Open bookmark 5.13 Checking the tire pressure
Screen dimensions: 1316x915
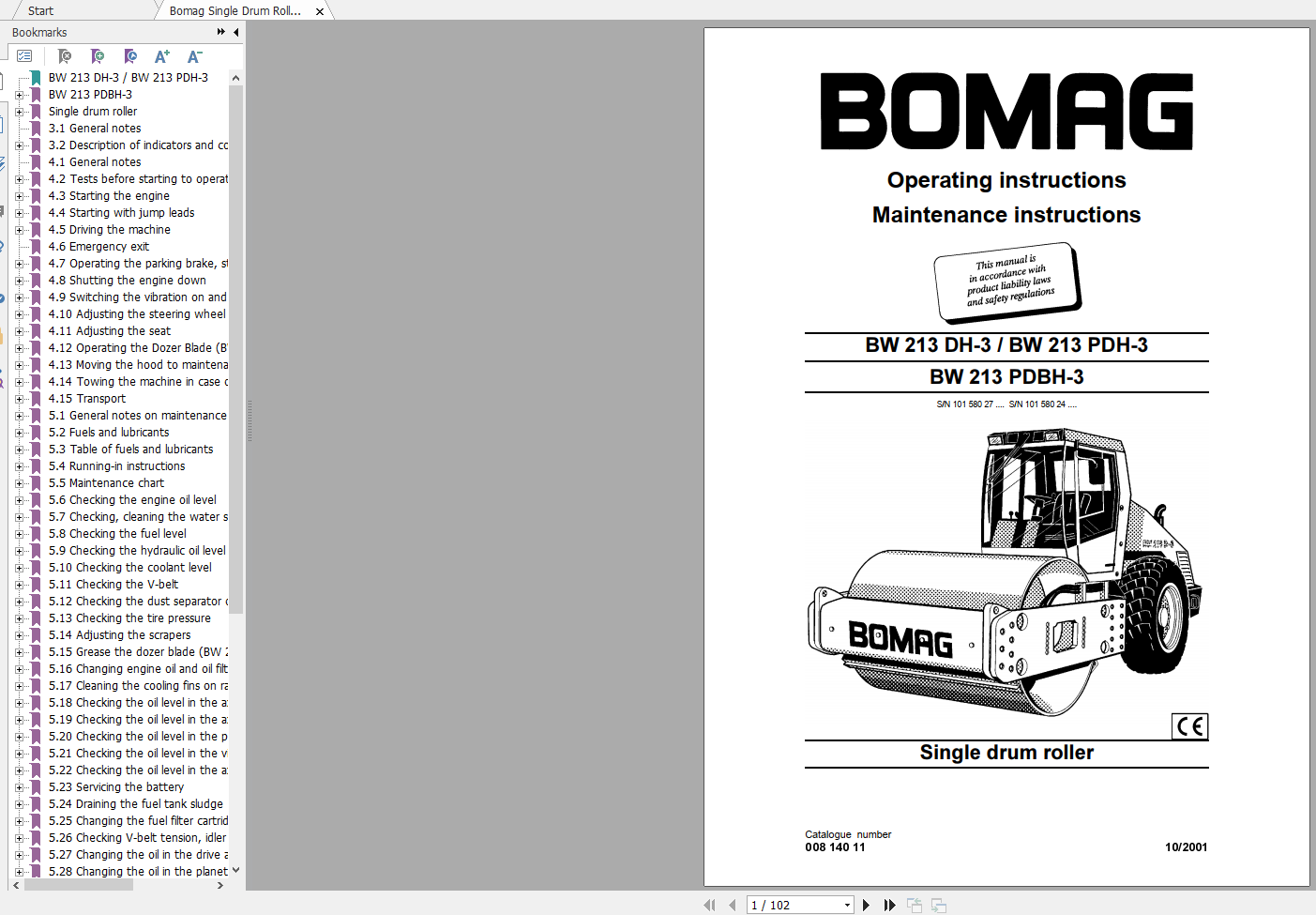[129, 618]
